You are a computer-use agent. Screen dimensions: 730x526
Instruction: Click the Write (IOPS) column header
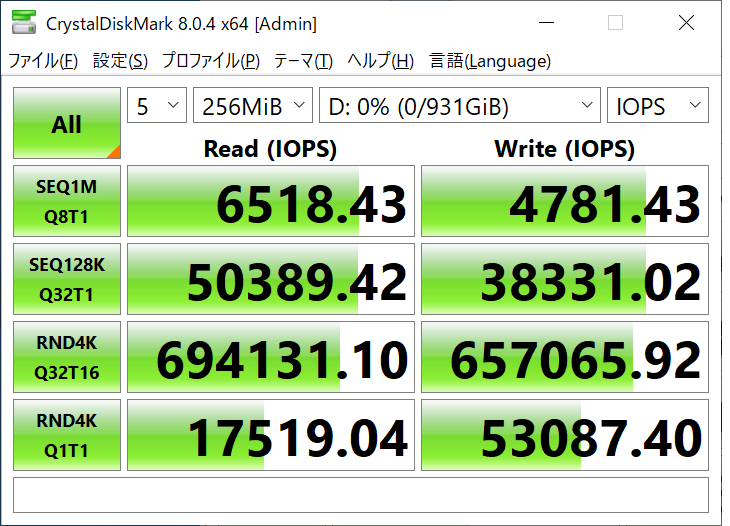565,149
